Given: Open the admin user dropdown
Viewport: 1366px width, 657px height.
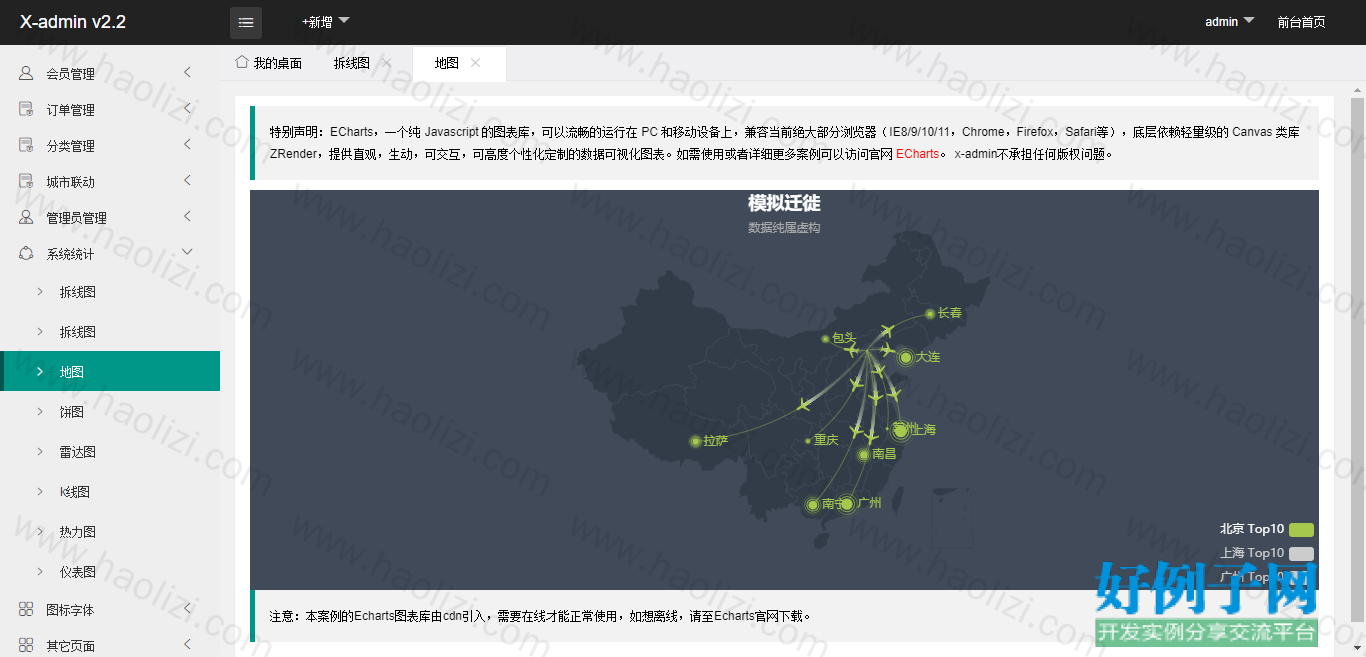Looking at the screenshot, I should 1229,22.
